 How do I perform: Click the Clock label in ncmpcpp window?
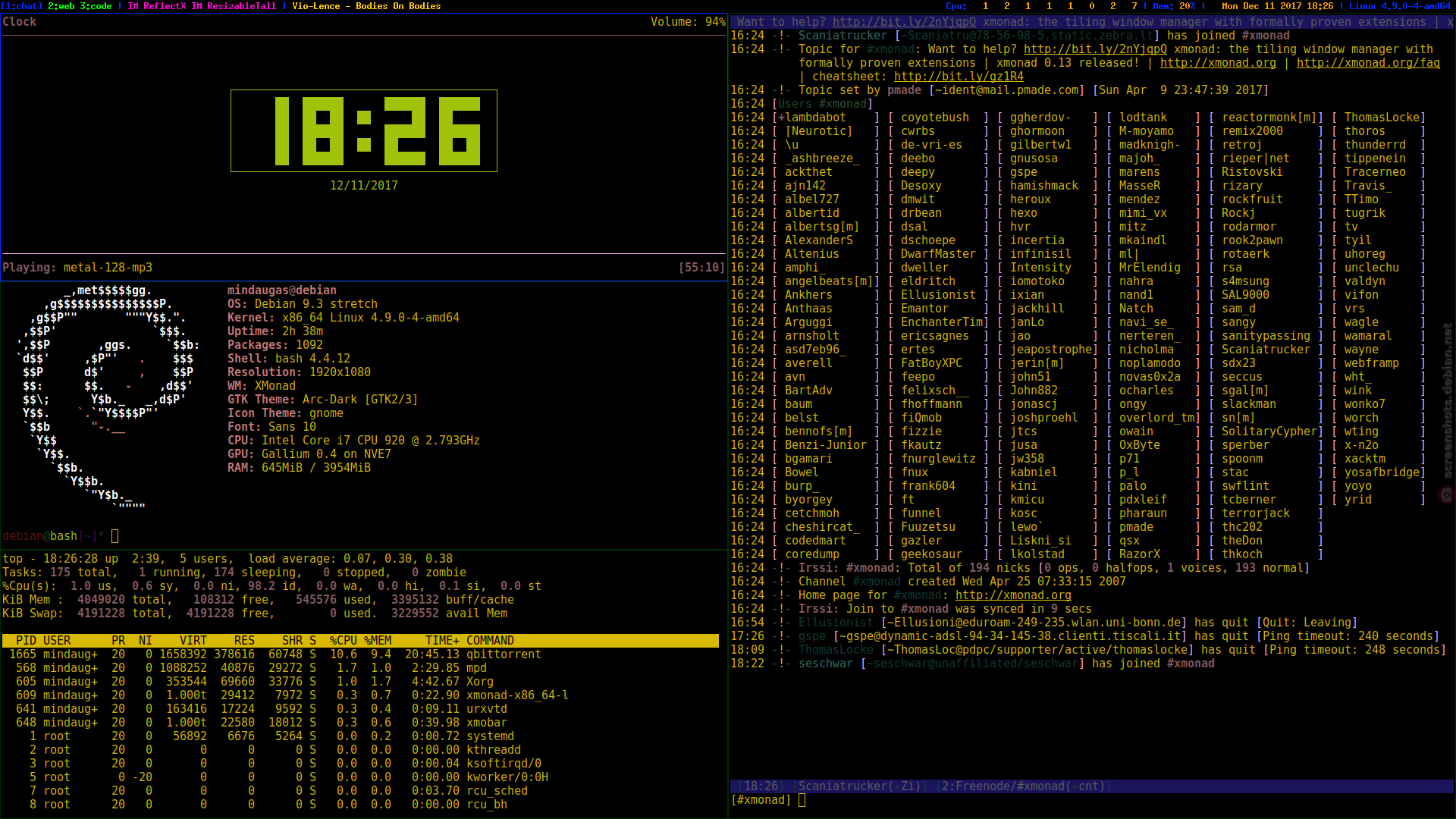pyautogui.click(x=20, y=22)
